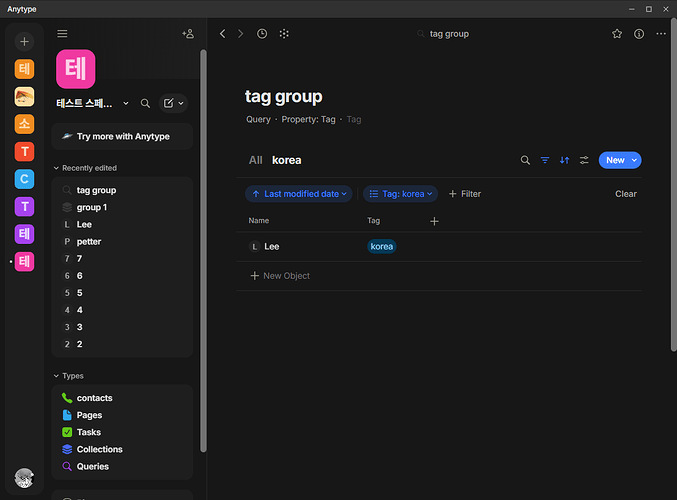
Task: Open the contacts type
Action: click(122, 398)
